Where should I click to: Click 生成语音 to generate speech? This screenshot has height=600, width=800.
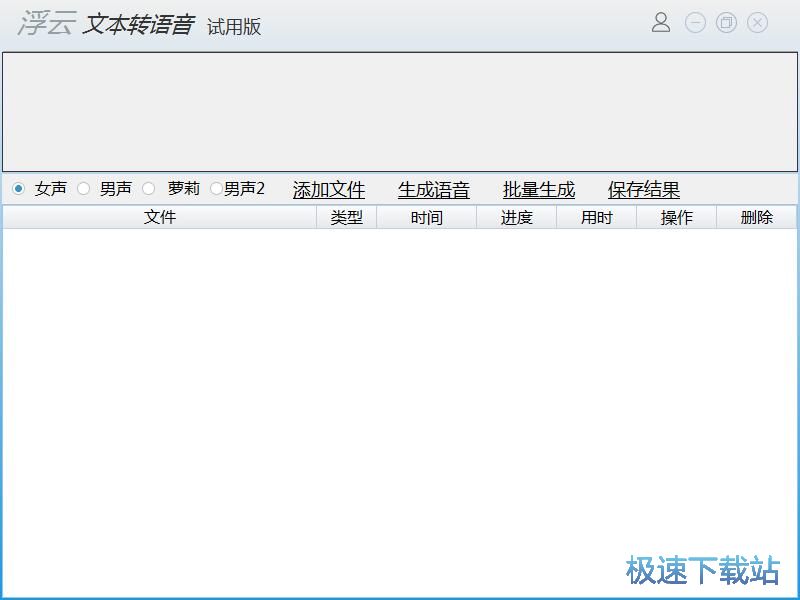pyautogui.click(x=434, y=190)
